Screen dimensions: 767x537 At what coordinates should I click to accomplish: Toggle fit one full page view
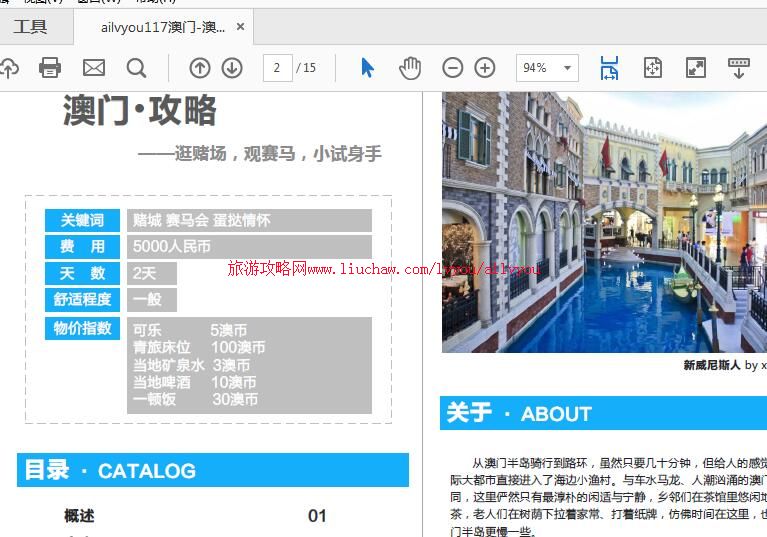tap(653, 68)
